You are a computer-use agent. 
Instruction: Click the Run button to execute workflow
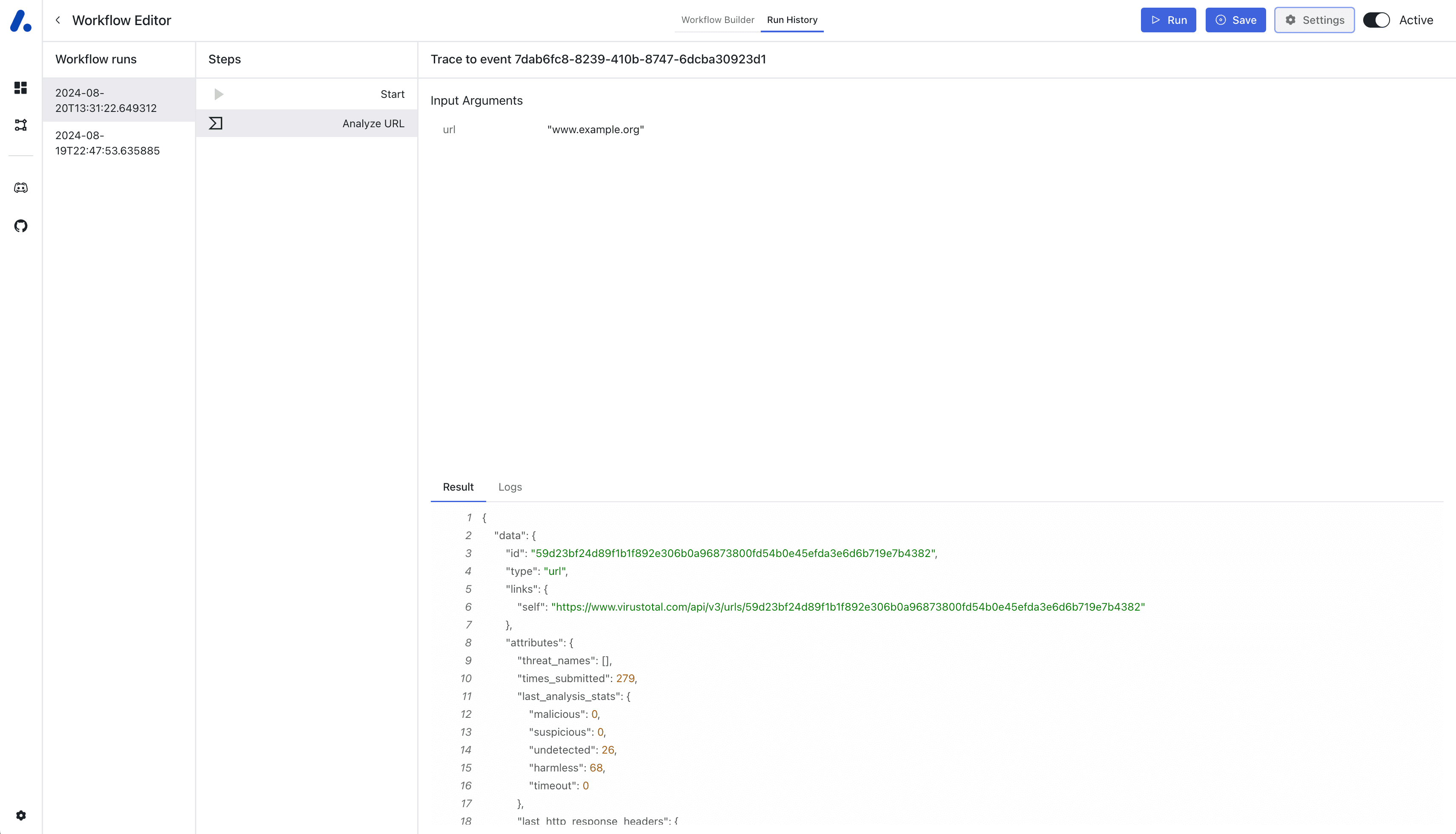tap(1169, 20)
